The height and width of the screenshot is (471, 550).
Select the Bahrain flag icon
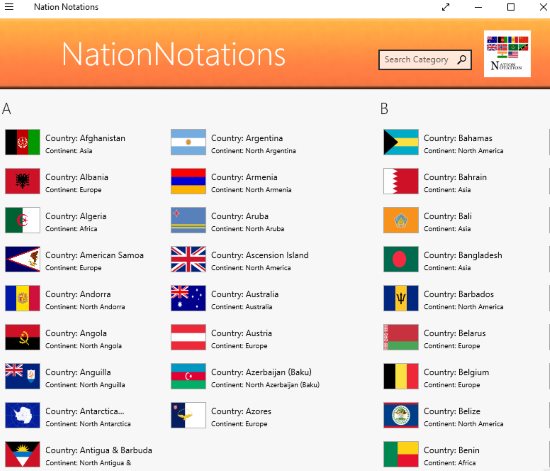pyautogui.click(x=401, y=181)
